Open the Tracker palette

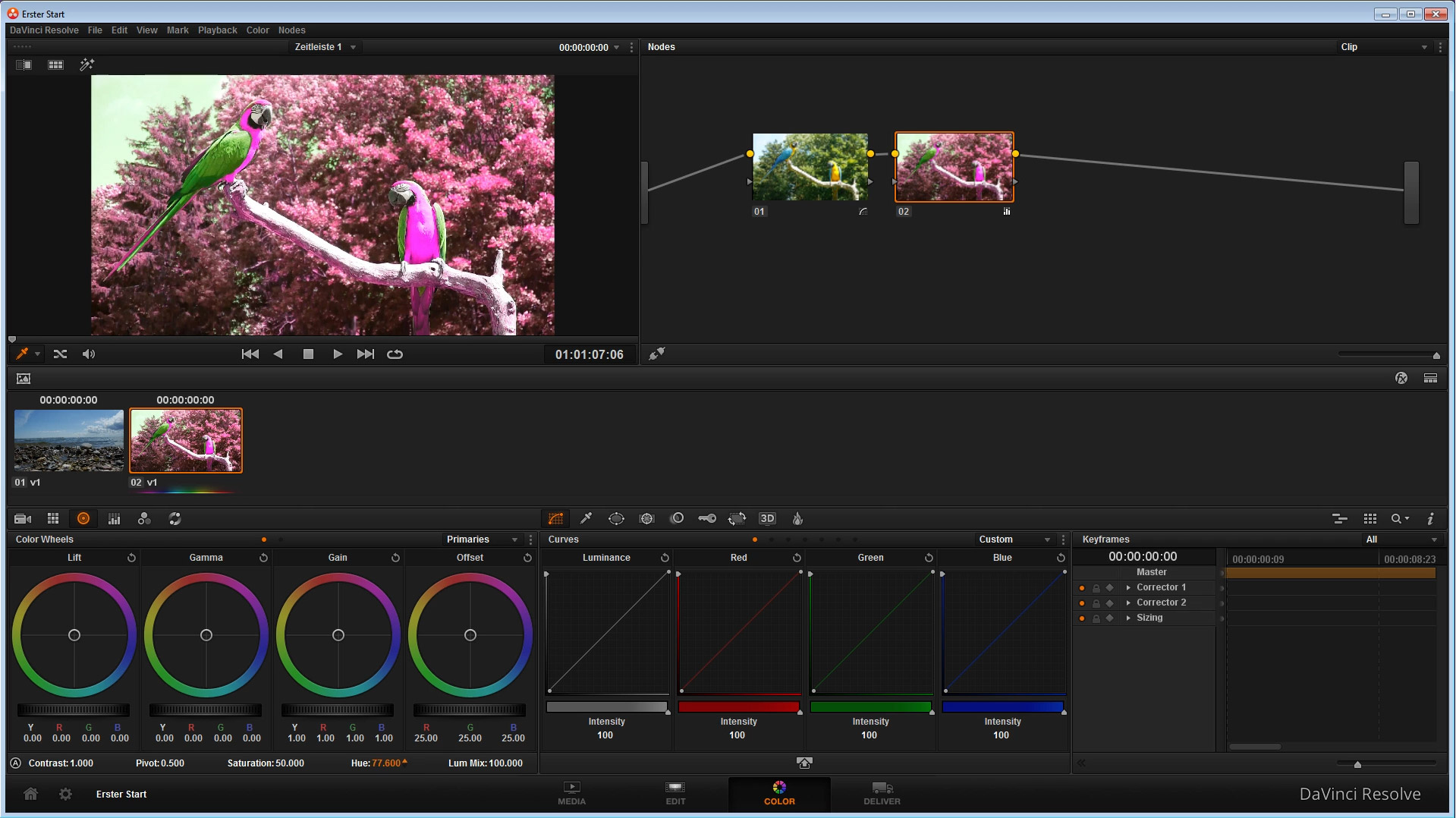pyautogui.click(x=646, y=518)
